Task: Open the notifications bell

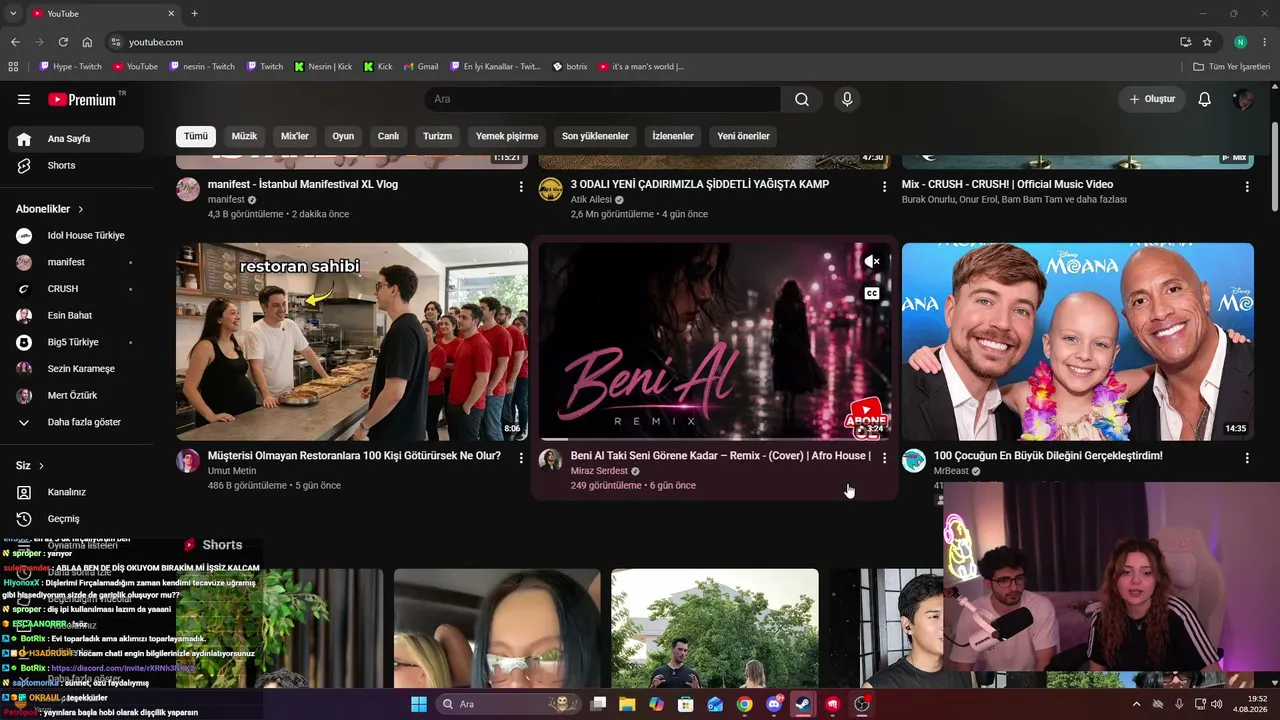Action: pyautogui.click(x=1205, y=99)
